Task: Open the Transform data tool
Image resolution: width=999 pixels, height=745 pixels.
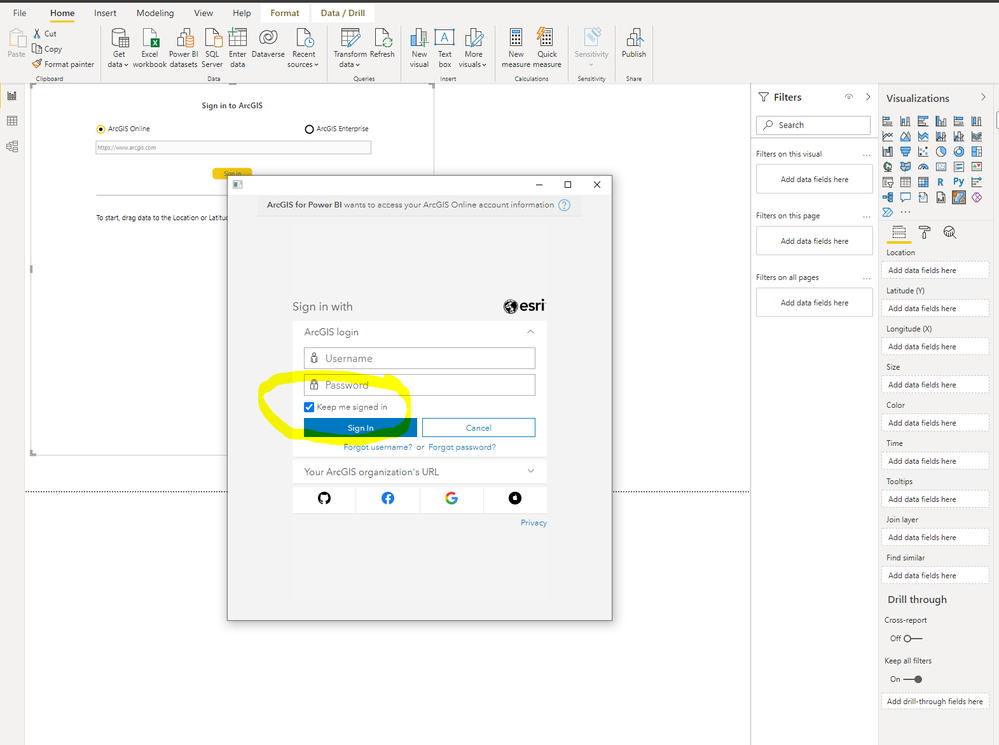Action: [x=350, y=46]
